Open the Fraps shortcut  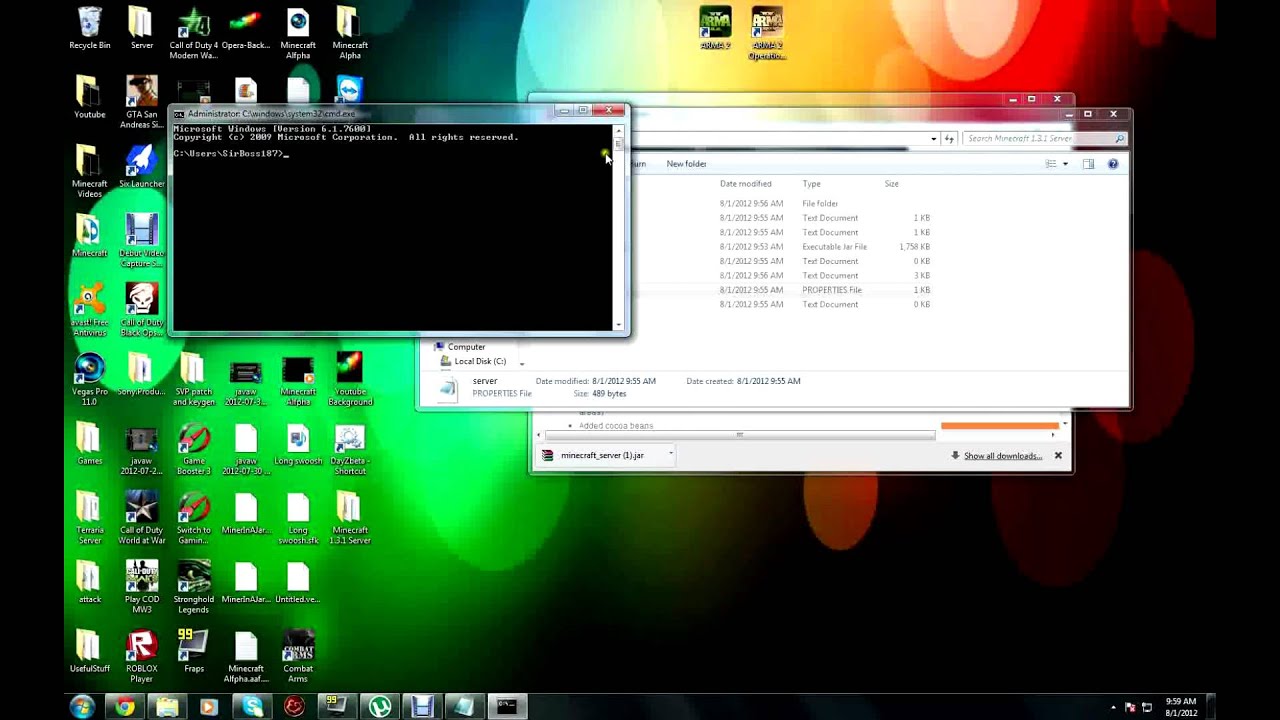tap(193, 651)
